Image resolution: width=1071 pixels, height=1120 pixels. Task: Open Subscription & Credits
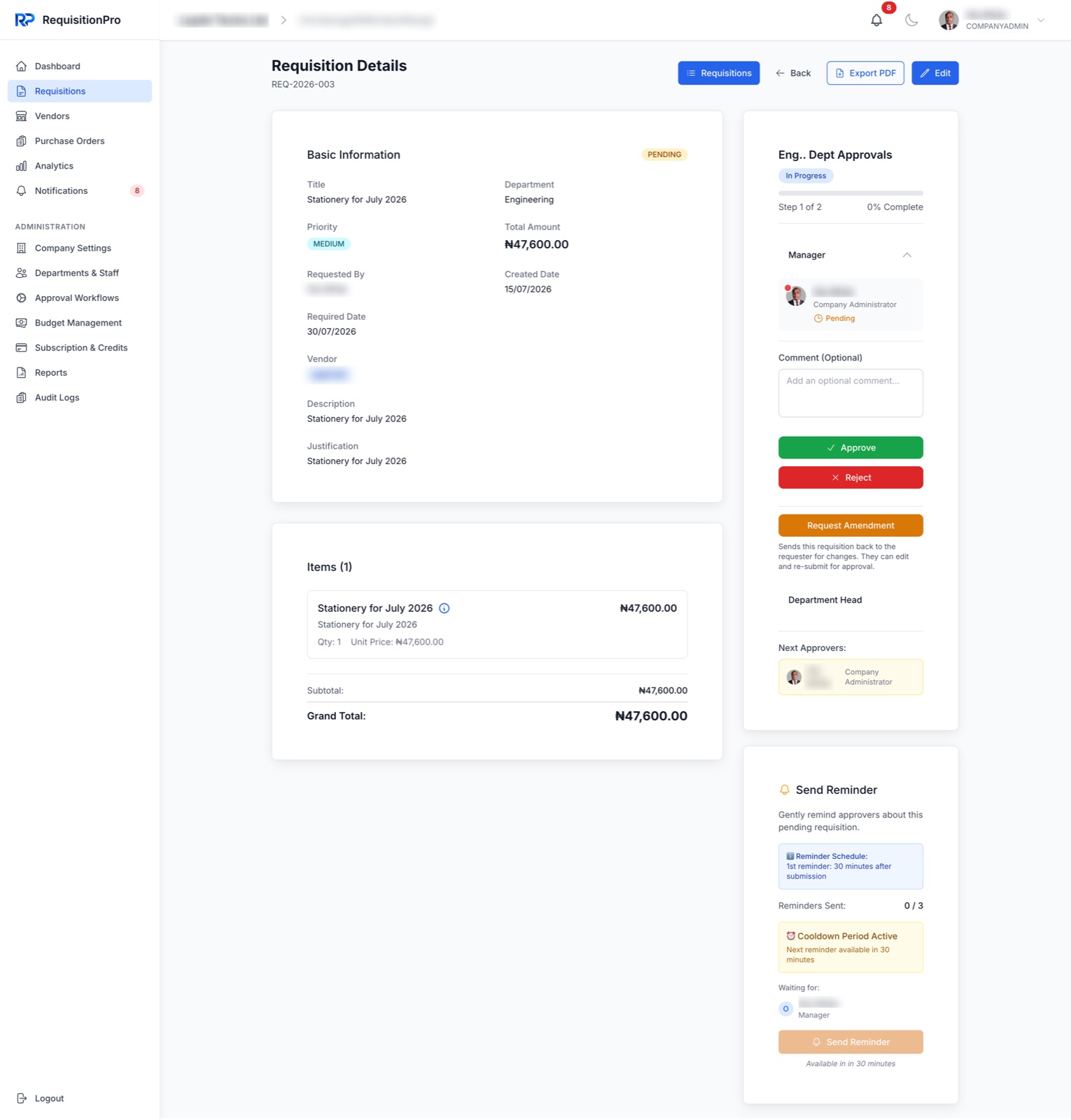pyautogui.click(x=80, y=348)
